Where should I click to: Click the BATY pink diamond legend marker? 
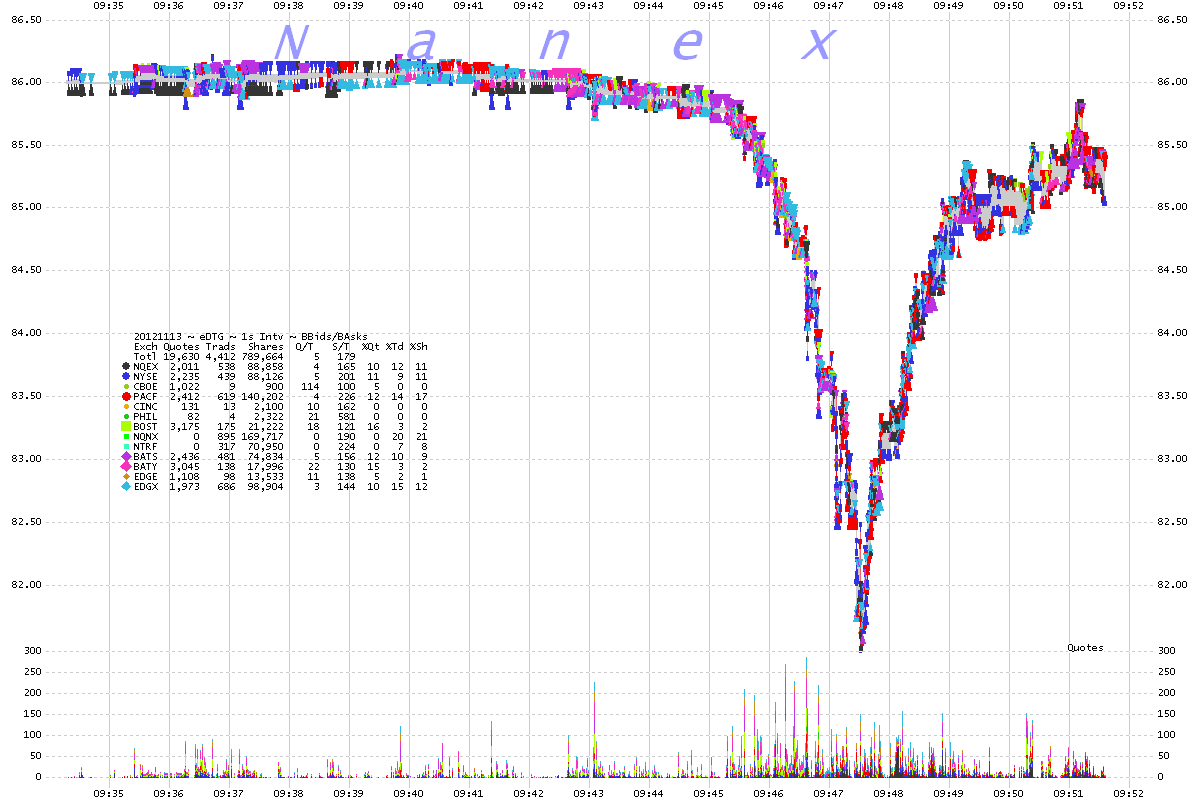(126, 466)
